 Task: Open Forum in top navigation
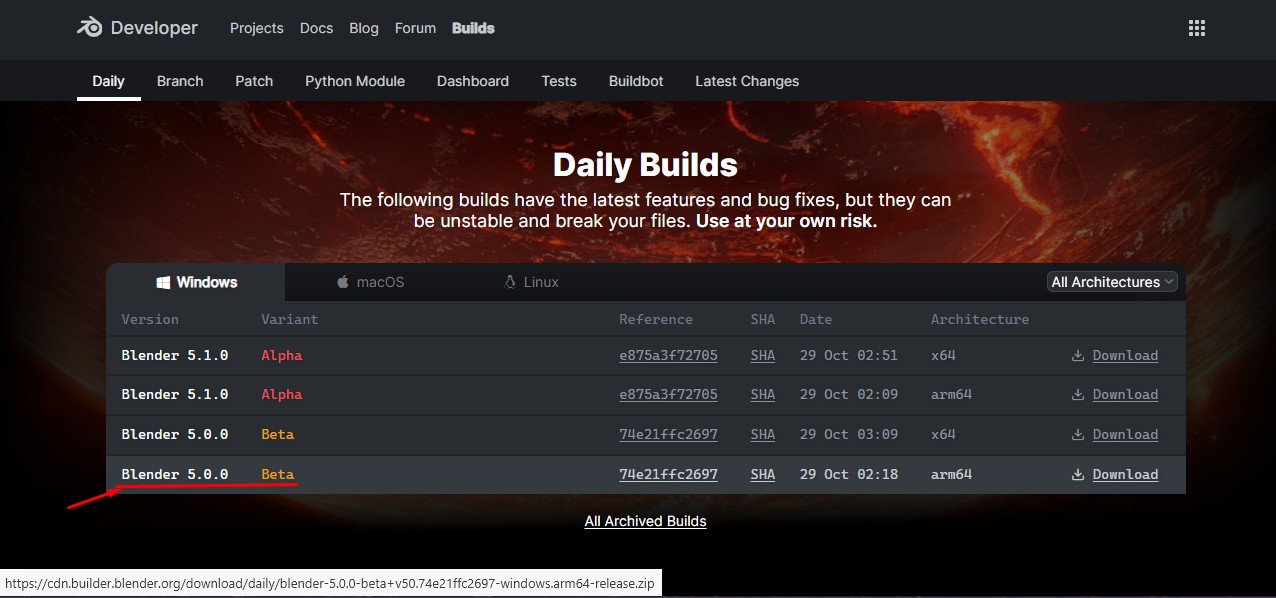point(415,28)
